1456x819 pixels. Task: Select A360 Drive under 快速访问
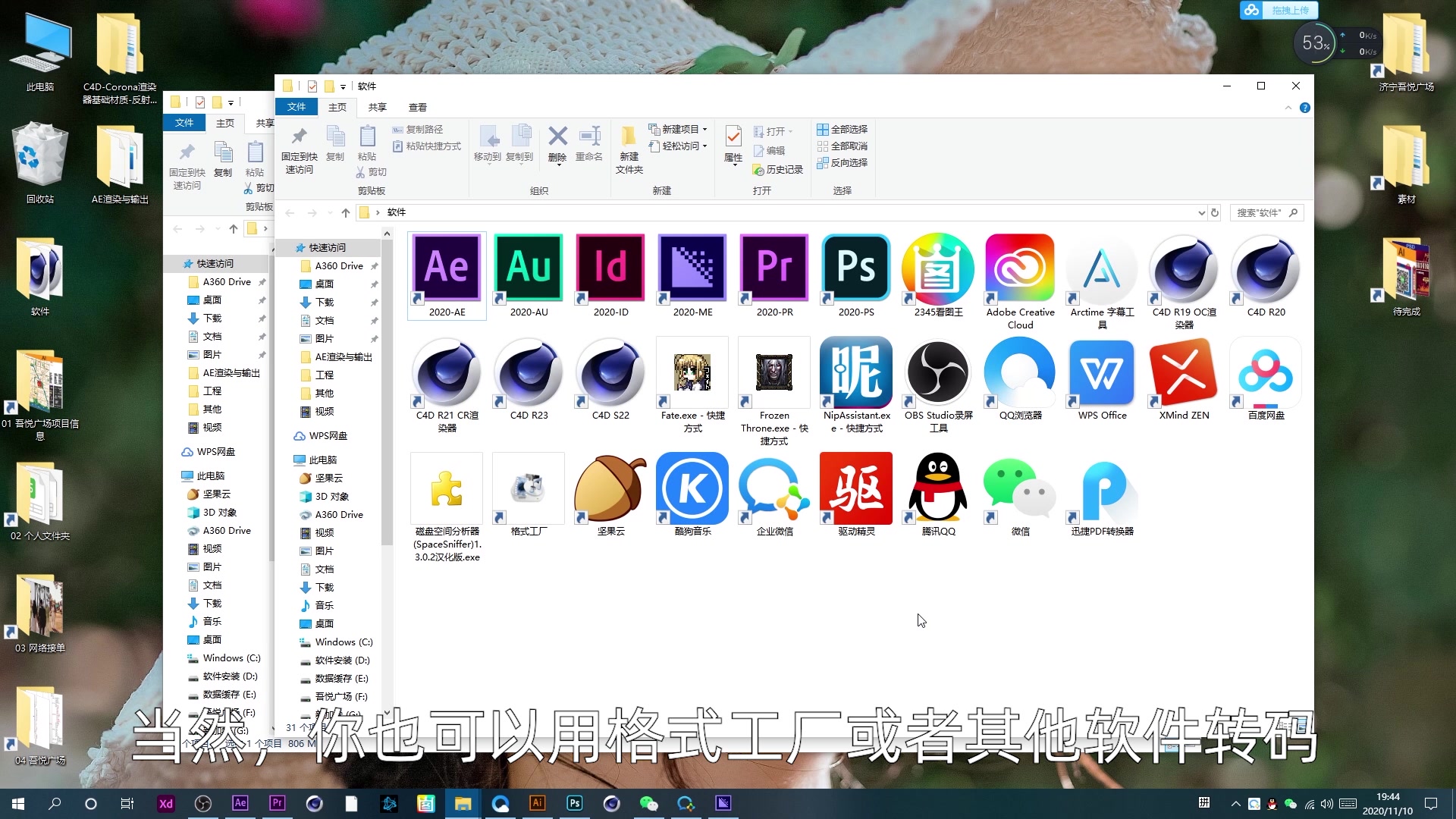tap(339, 266)
